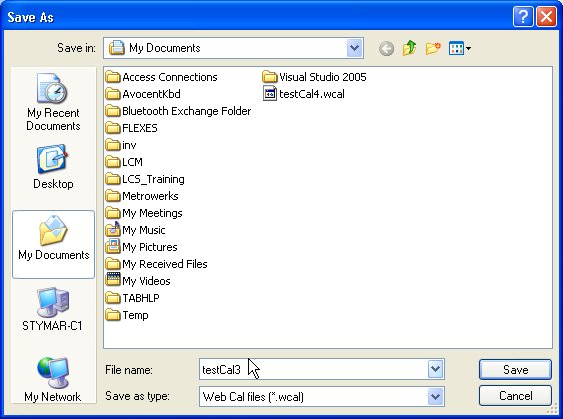This screenshot has width=563, height=419.
Task: Click the Save button
Action: pyautogui.click(x=515, y=369)
